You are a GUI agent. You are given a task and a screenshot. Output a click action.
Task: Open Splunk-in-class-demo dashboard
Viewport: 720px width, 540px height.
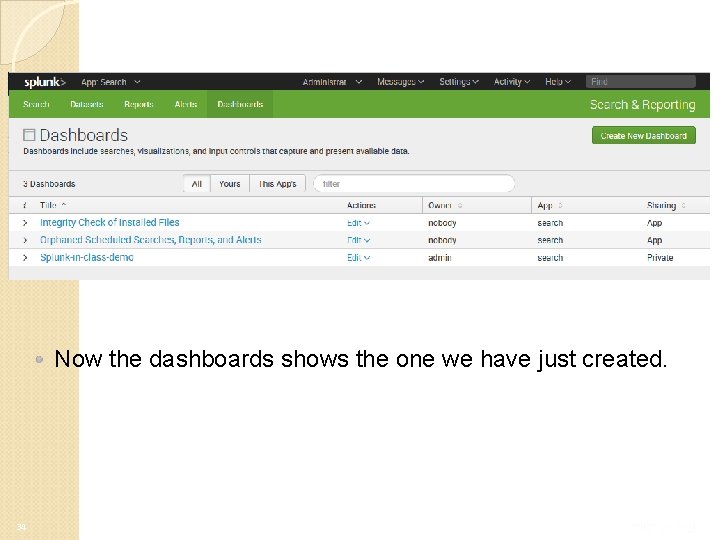pyautogui.click(x=86, y=257)
